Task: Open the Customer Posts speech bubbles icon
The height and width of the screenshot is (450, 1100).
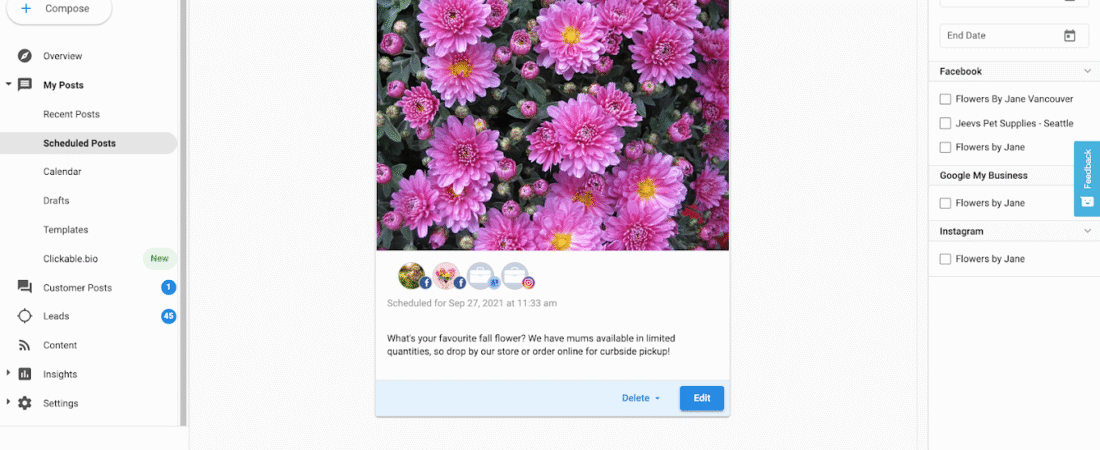Action: tap(25, 287)
